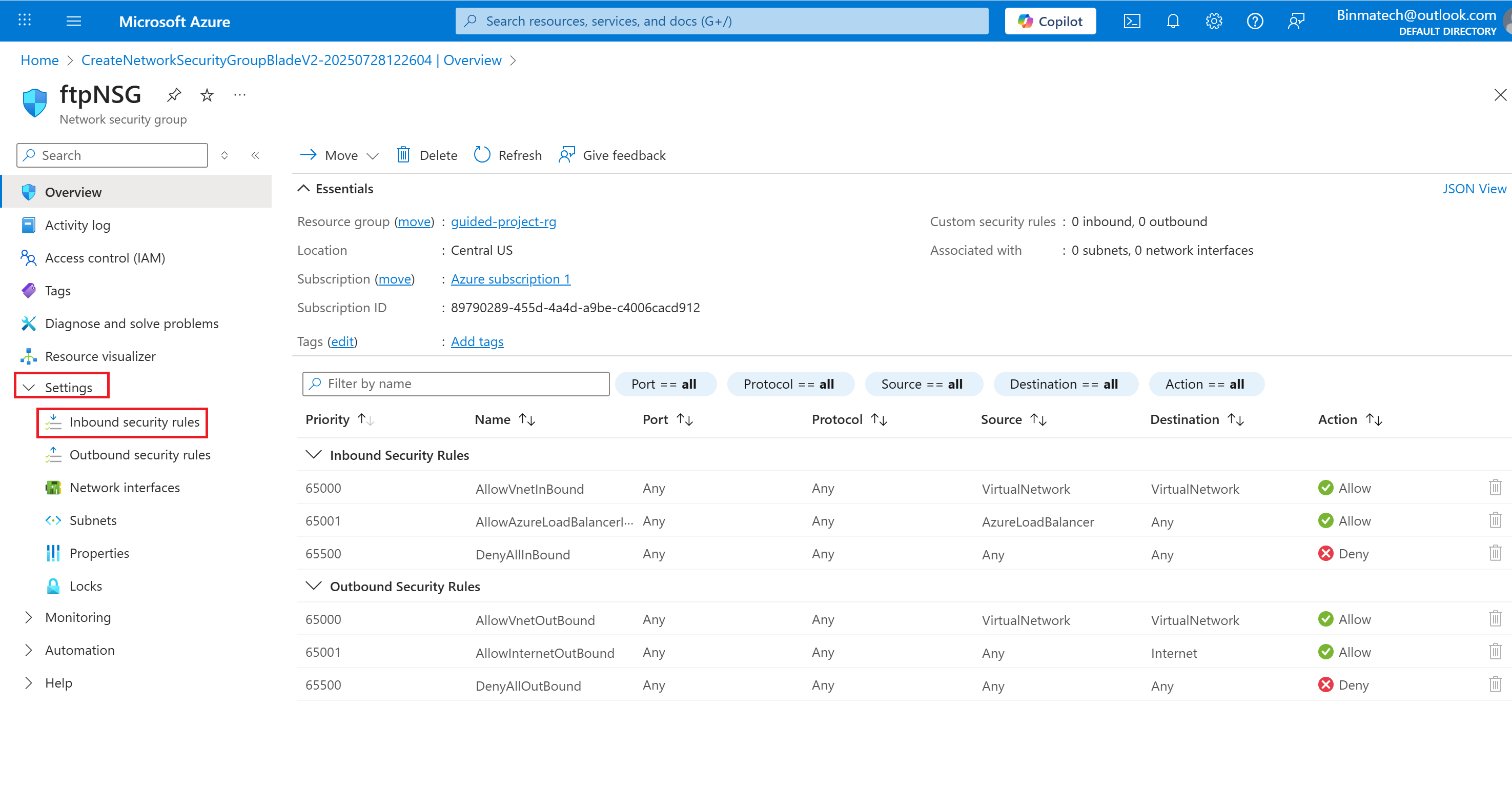
Task: Collapse the Settings section
Action: click(x=29, y=387)
